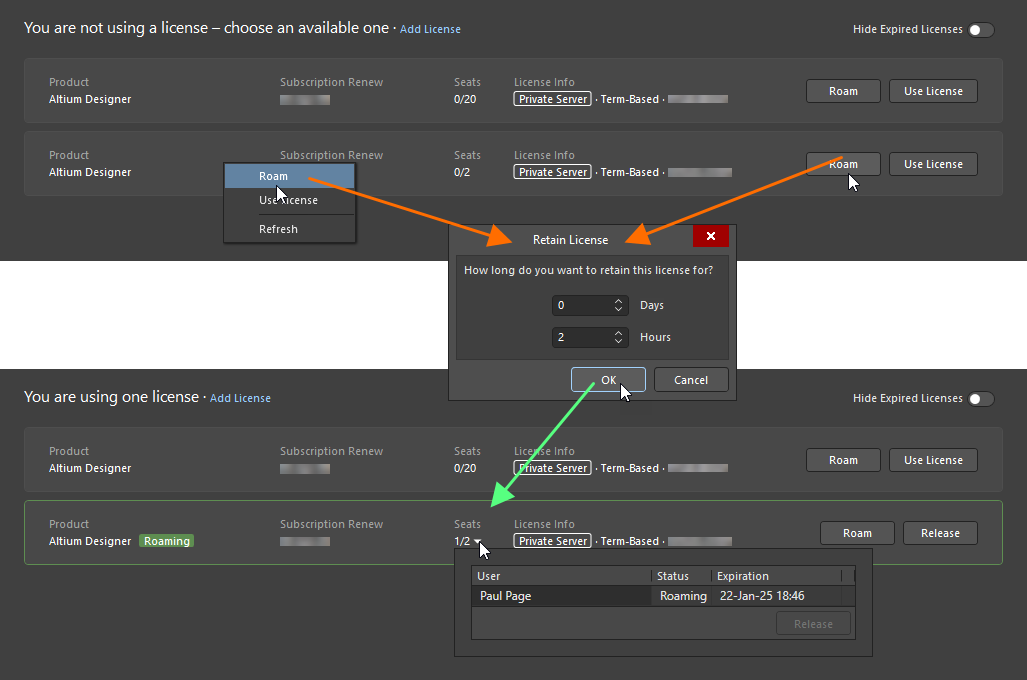This screenshot has width=1027, height=680.
Task: Select Use License in context menu
Action: [x=289, y=200]
